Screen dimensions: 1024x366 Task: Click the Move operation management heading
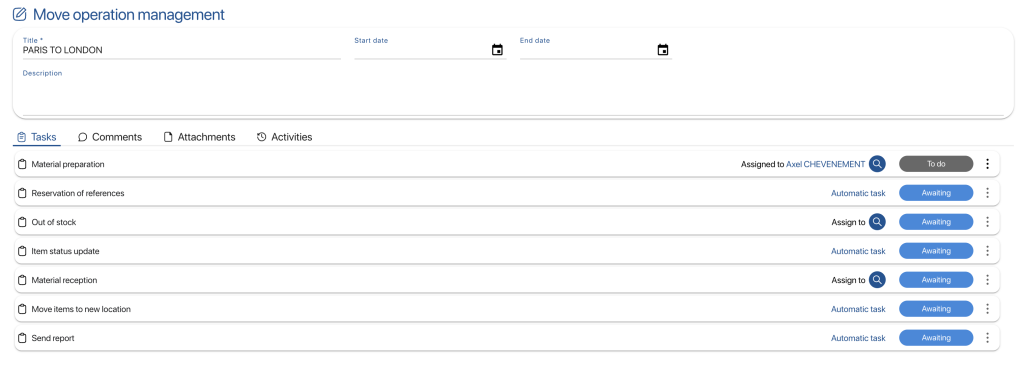(x=129, y=14)
